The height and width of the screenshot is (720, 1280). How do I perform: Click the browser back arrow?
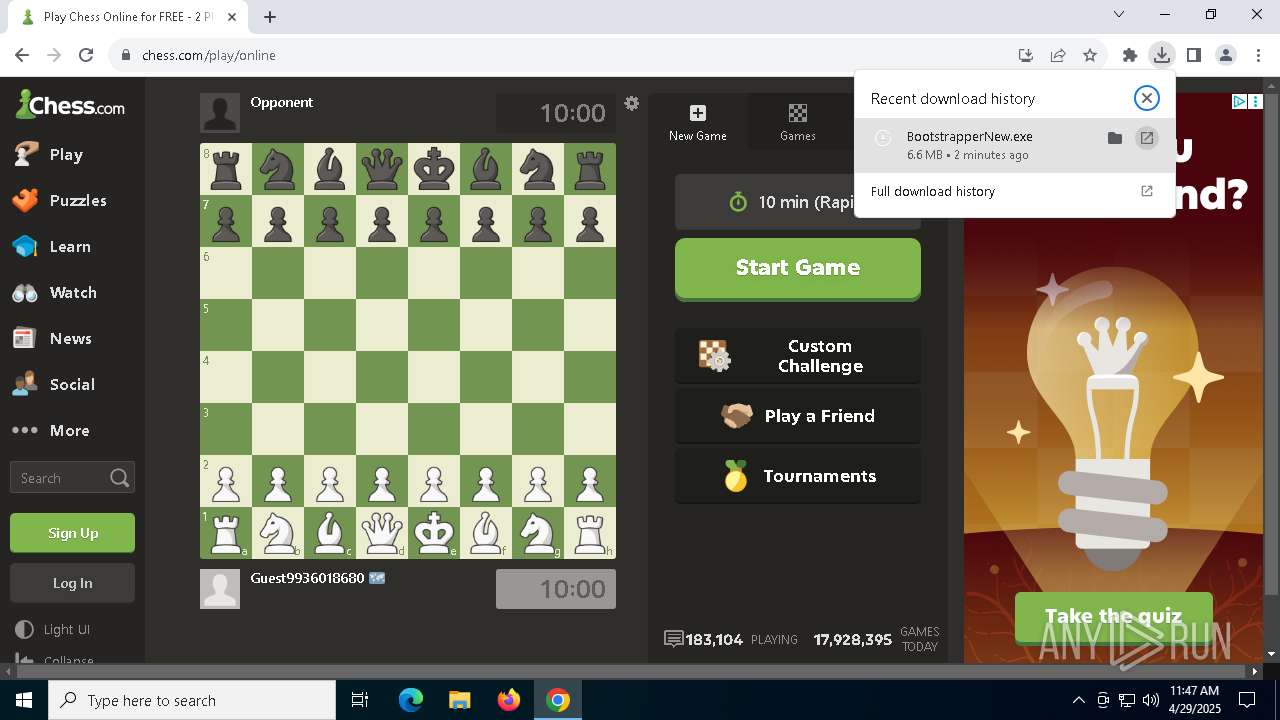tap(22, 55)
